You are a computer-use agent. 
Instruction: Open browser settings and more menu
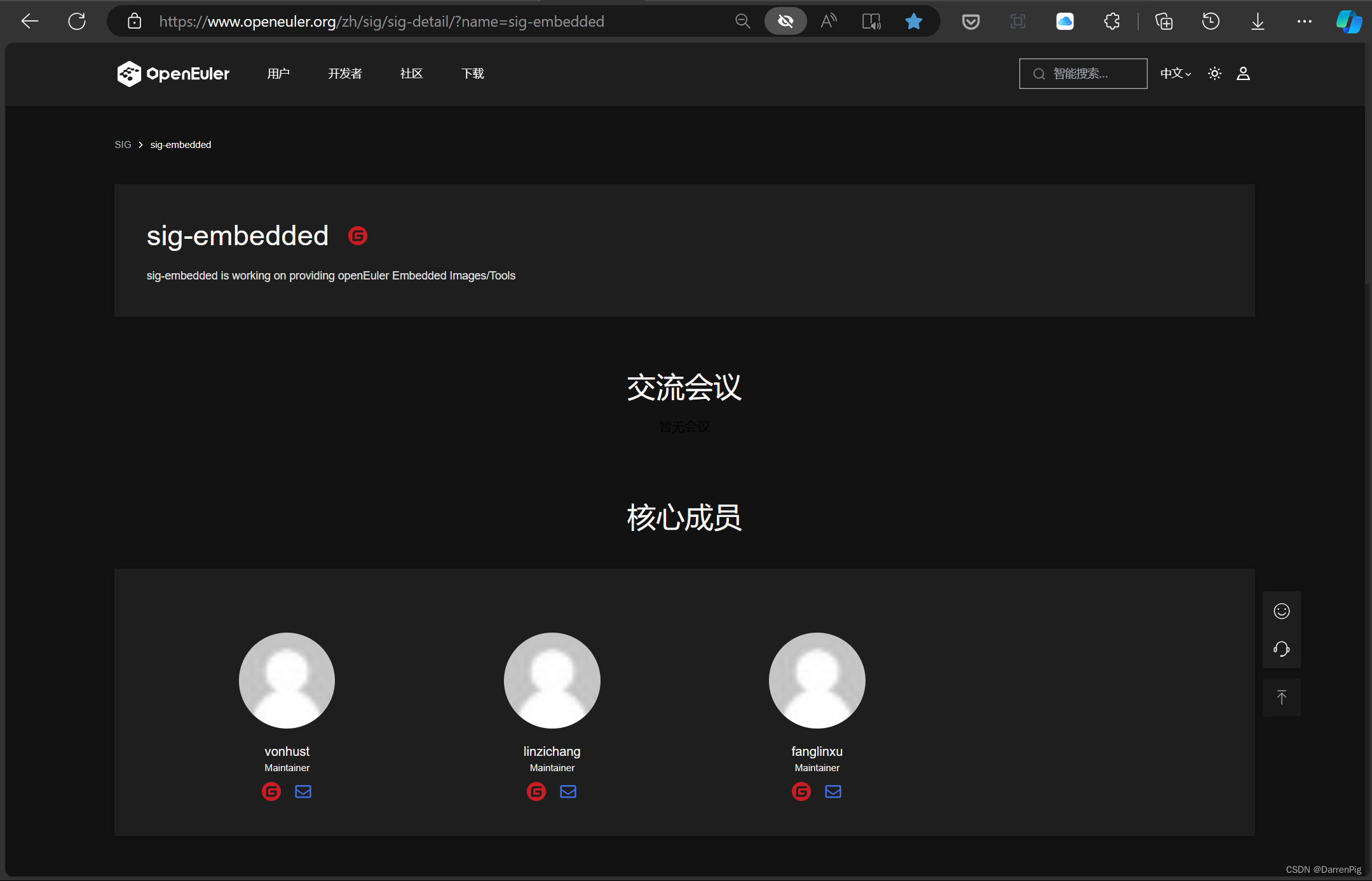click(1305, 22)
